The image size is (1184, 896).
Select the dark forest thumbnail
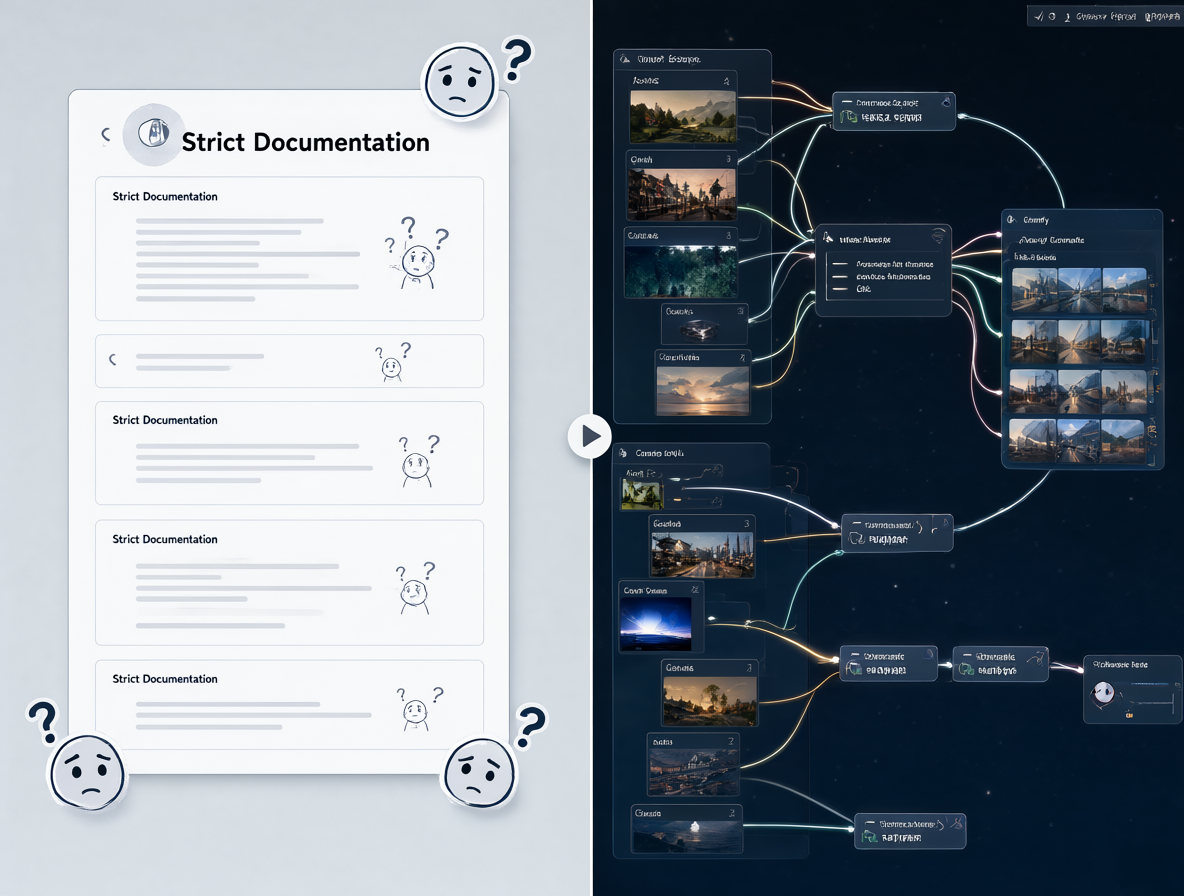[680, 272]
